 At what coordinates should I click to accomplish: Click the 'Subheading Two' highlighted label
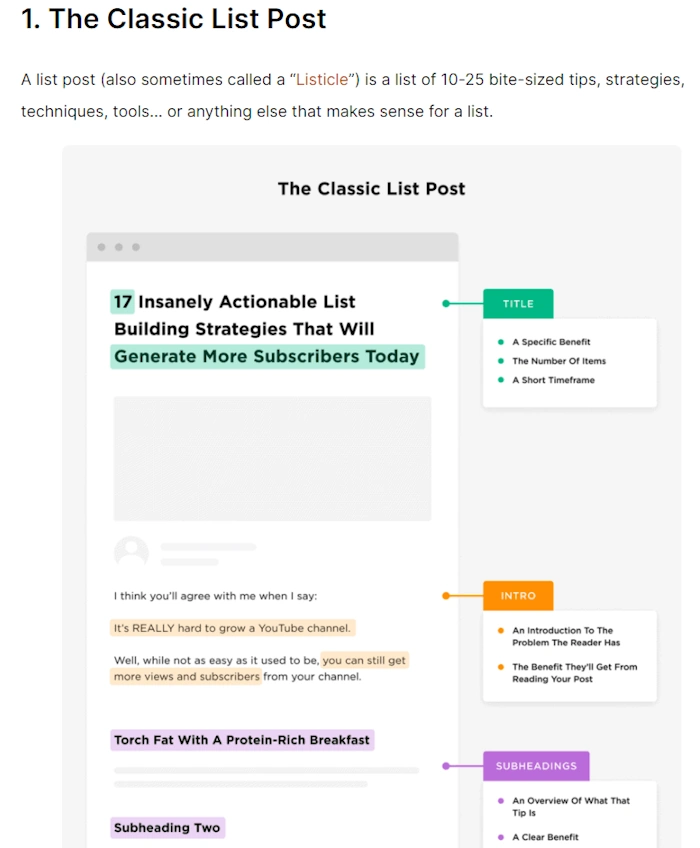click(167, 827)
